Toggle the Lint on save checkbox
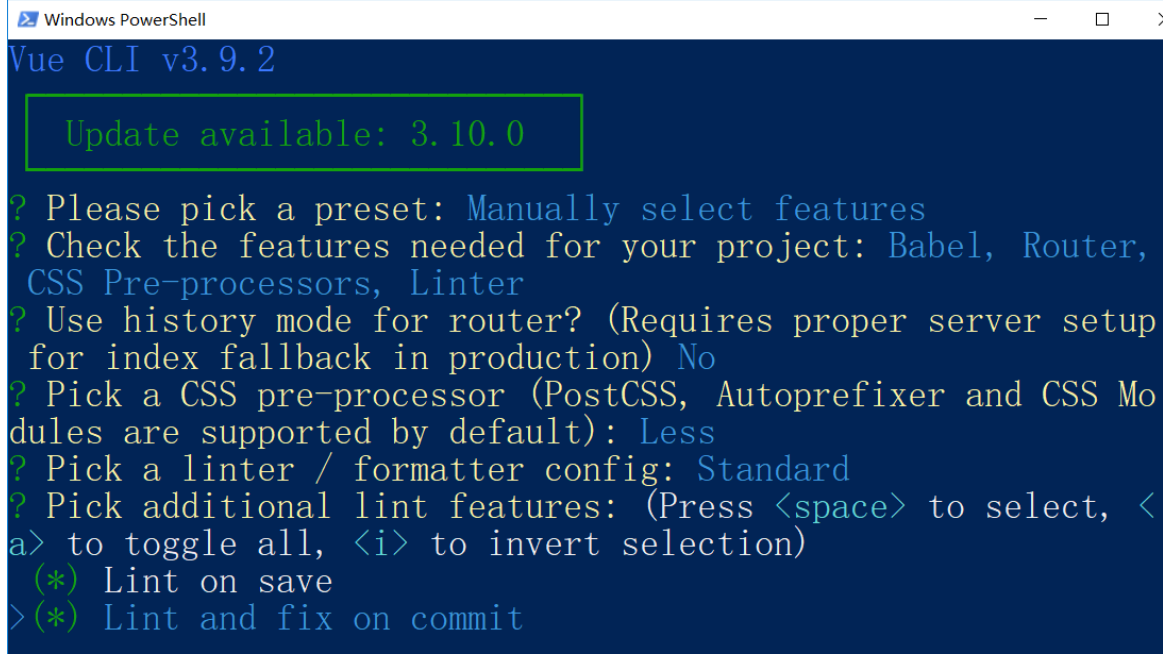Screen dimensions: 1163x654 point(56,581)
